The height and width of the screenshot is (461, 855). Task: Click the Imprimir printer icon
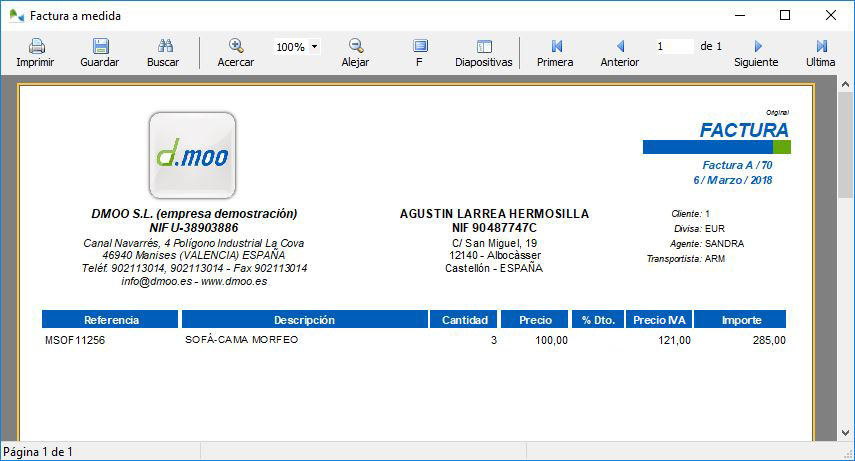tap(36, 46)
